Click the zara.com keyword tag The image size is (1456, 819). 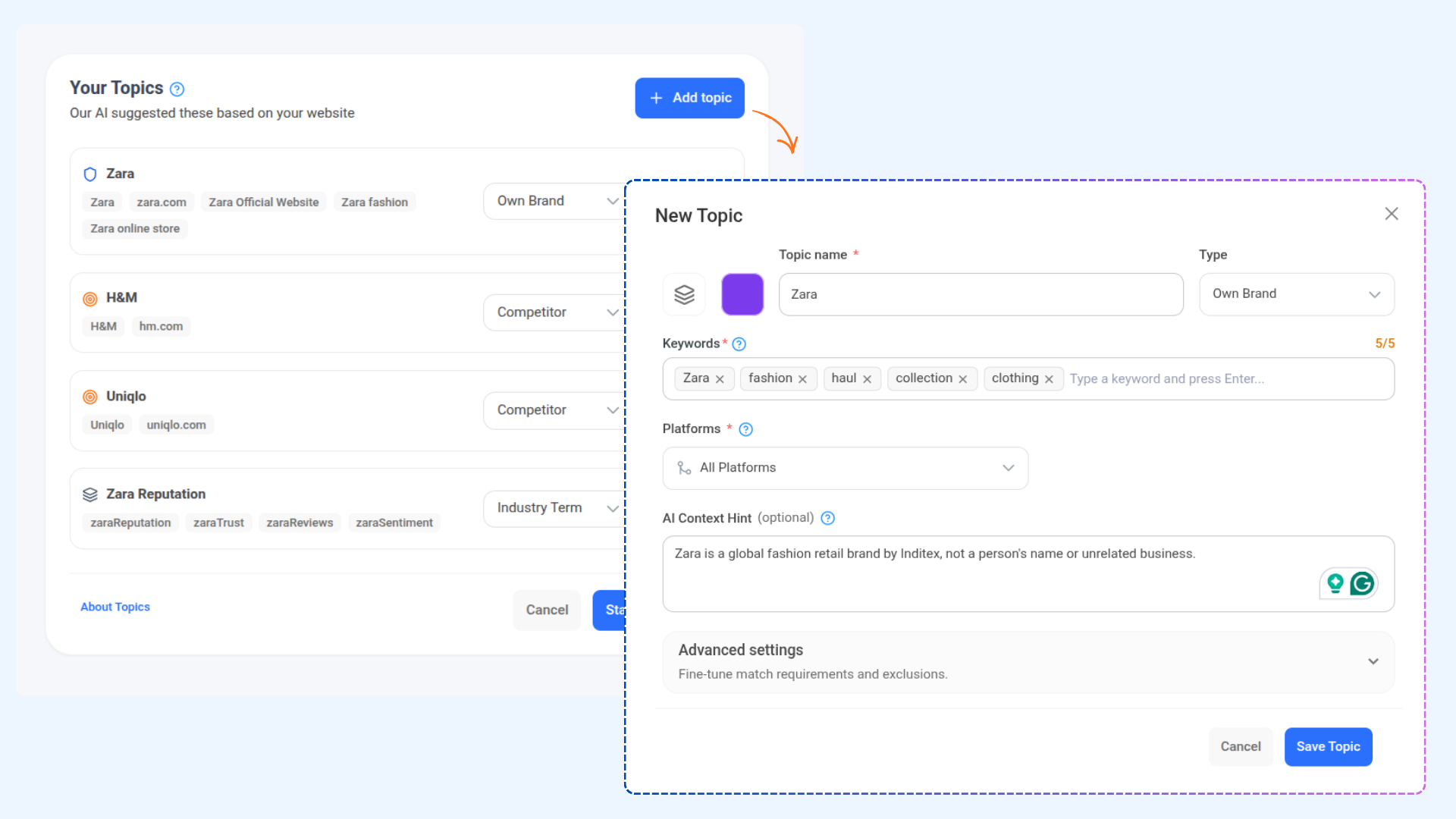pos(162,202)
